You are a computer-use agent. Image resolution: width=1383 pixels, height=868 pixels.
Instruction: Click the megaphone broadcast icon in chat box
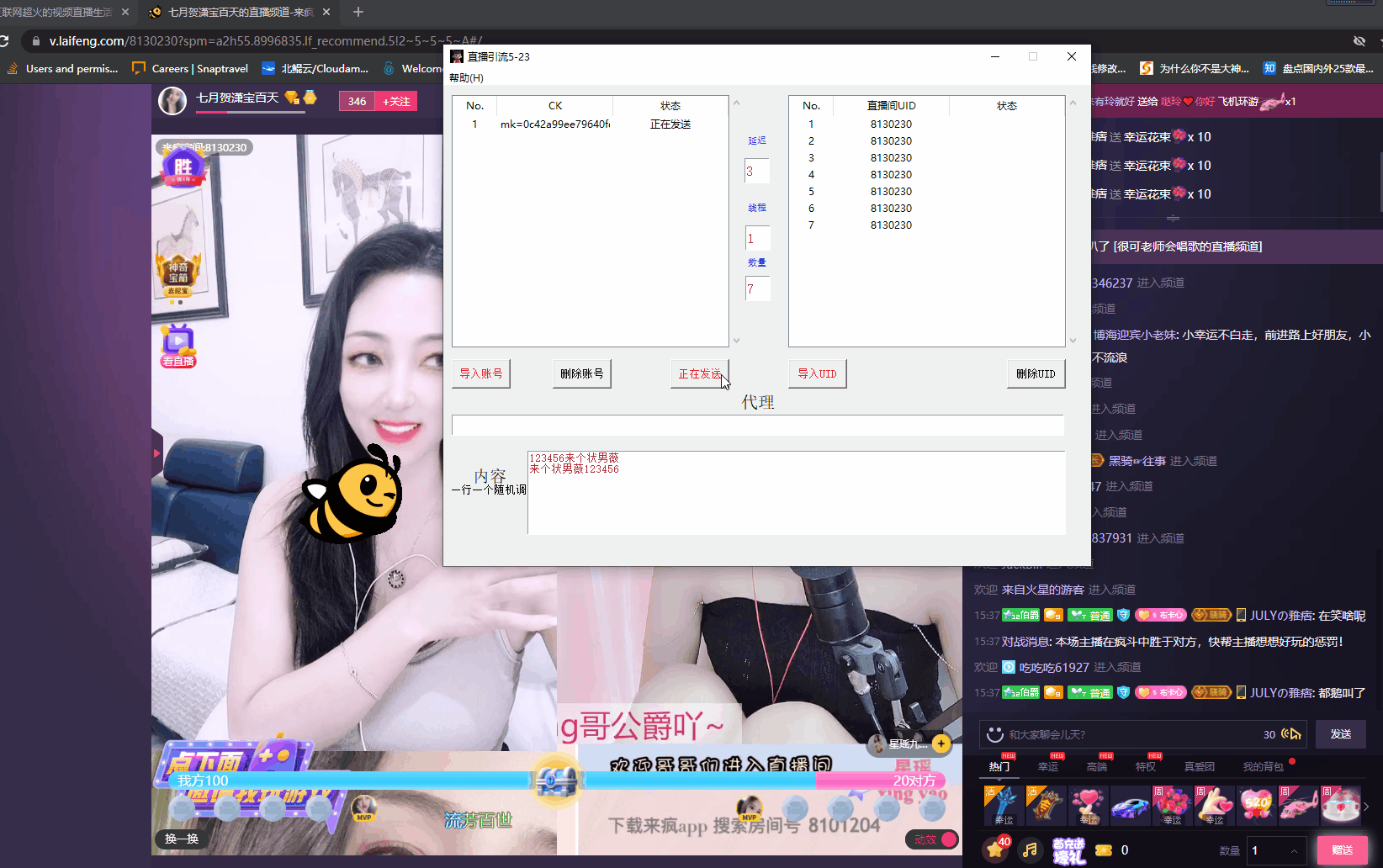pos(1291,734)
